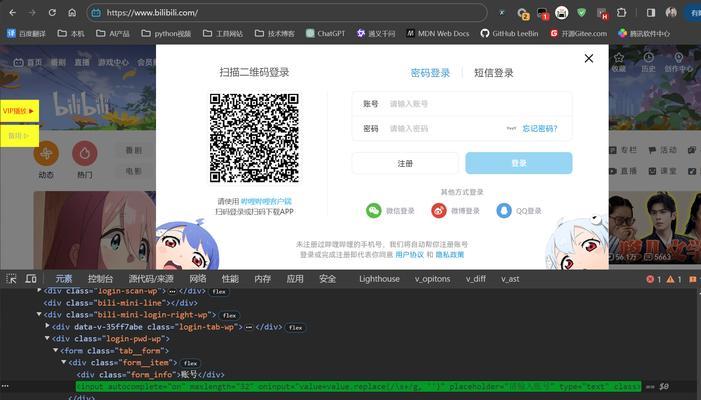Click the blue 登录 button
Viewport: 701px width, 400px height.
[519, 163]
